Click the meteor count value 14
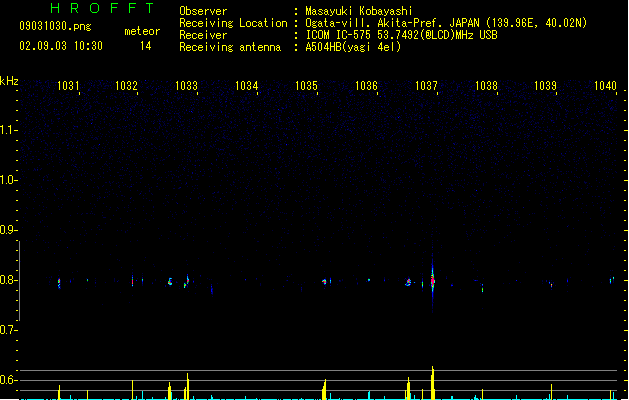The image size is (629, 400). (x=146, y=46)
